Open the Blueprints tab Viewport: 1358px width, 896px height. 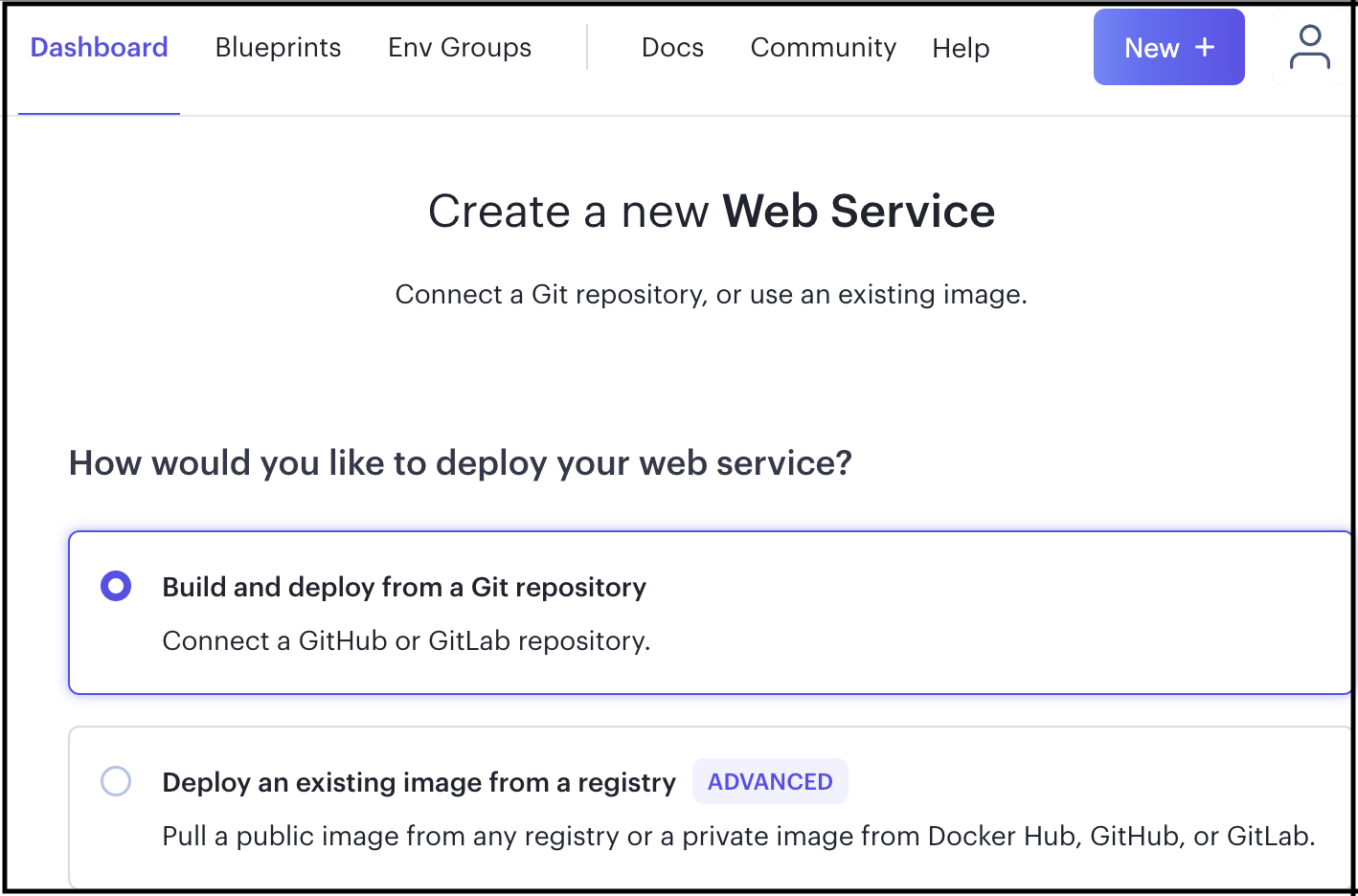pyautogui.click(x=278, y=48)
